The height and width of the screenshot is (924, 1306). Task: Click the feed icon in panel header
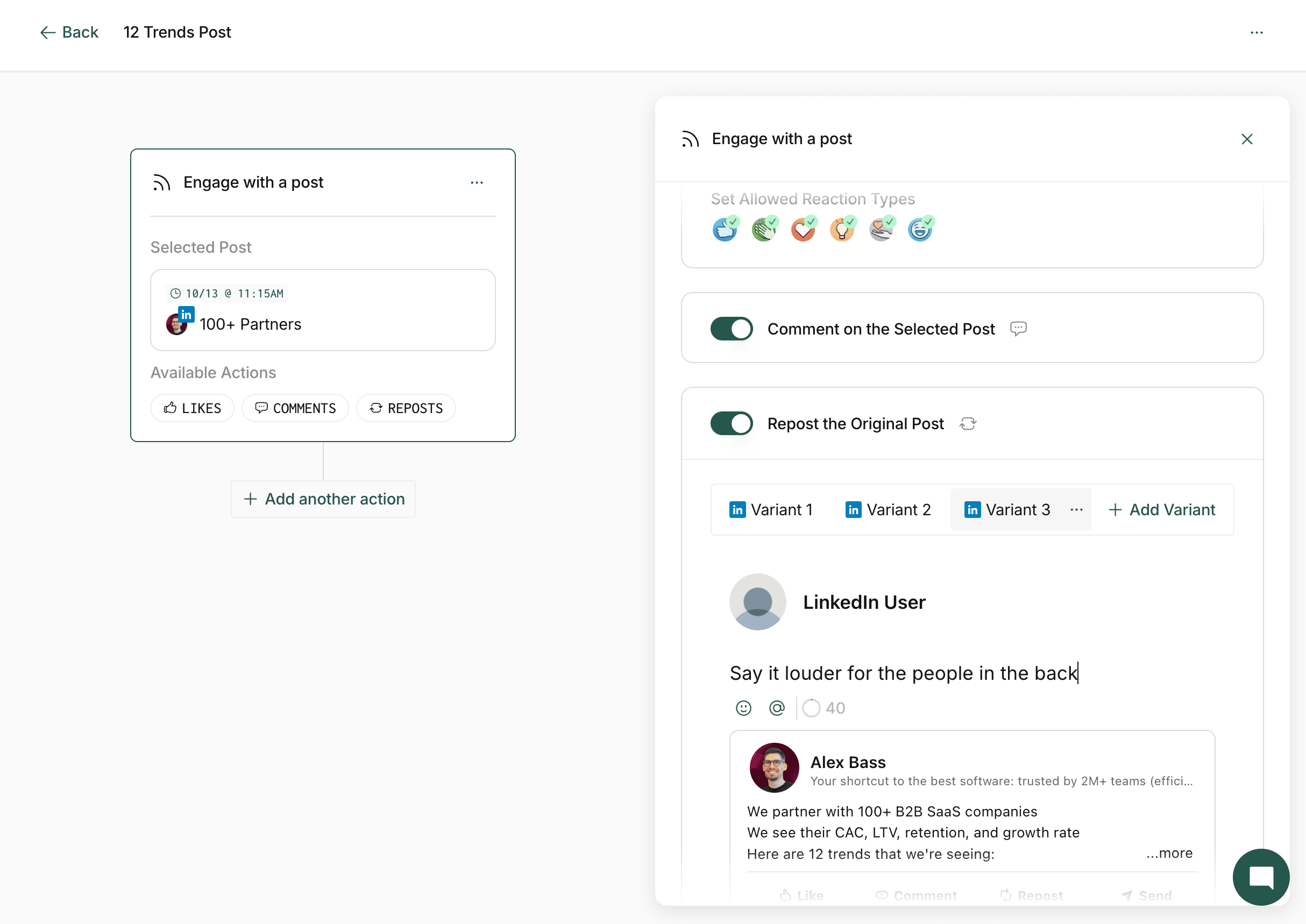pyautogui.click(x=690, y=139)
